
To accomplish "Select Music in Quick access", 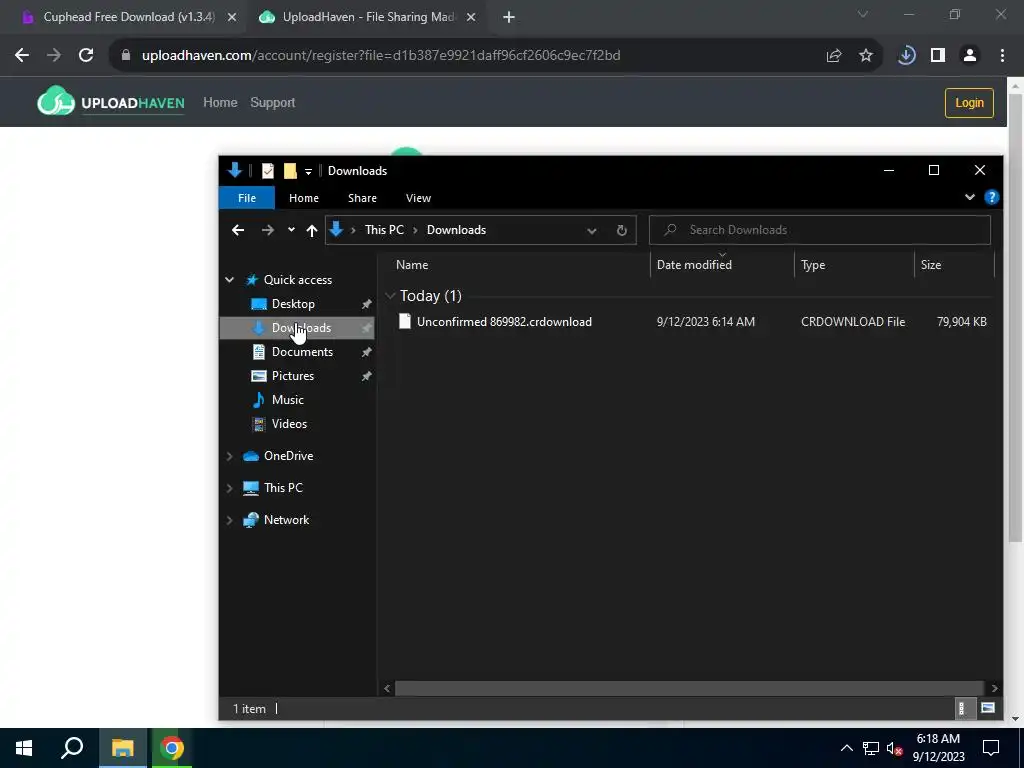I will pyautogui.click(x=287, y=400).
